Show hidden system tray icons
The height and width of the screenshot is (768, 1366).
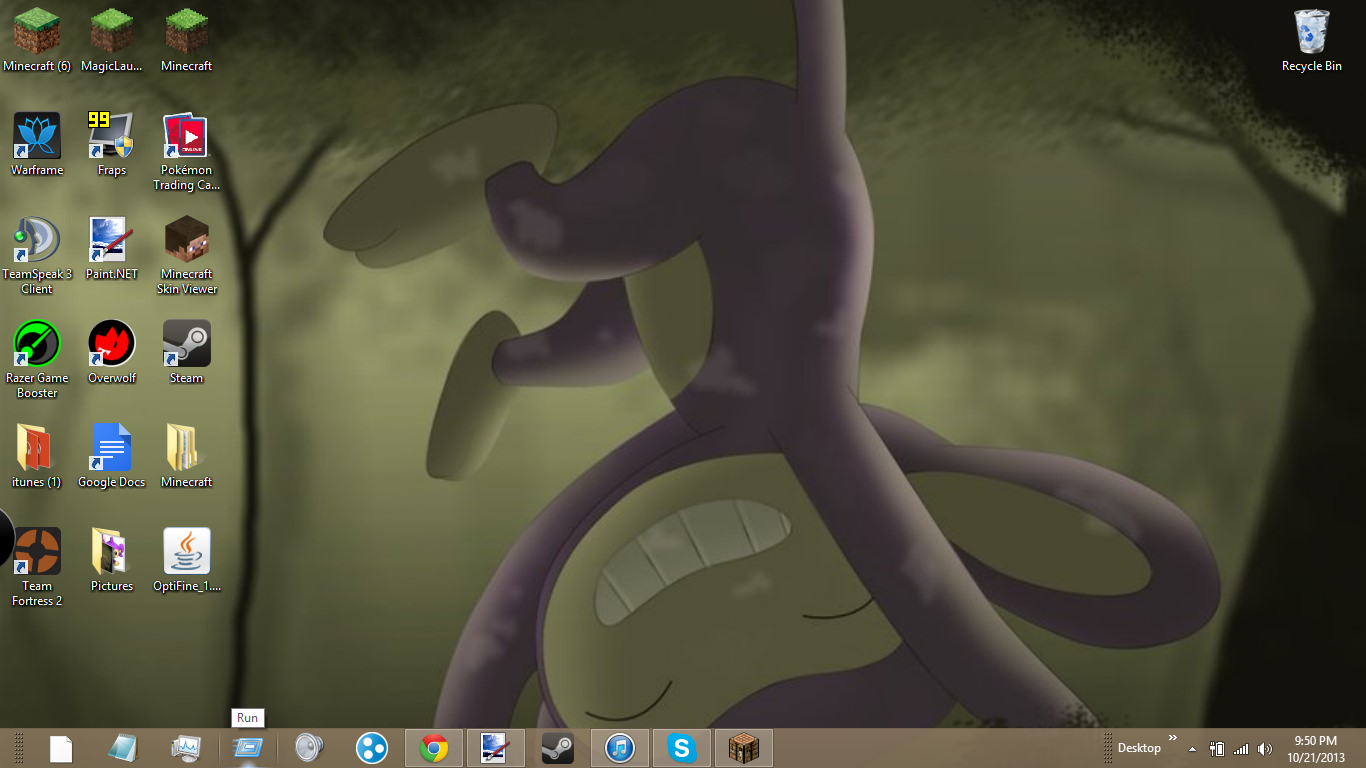click(1192, 749)
